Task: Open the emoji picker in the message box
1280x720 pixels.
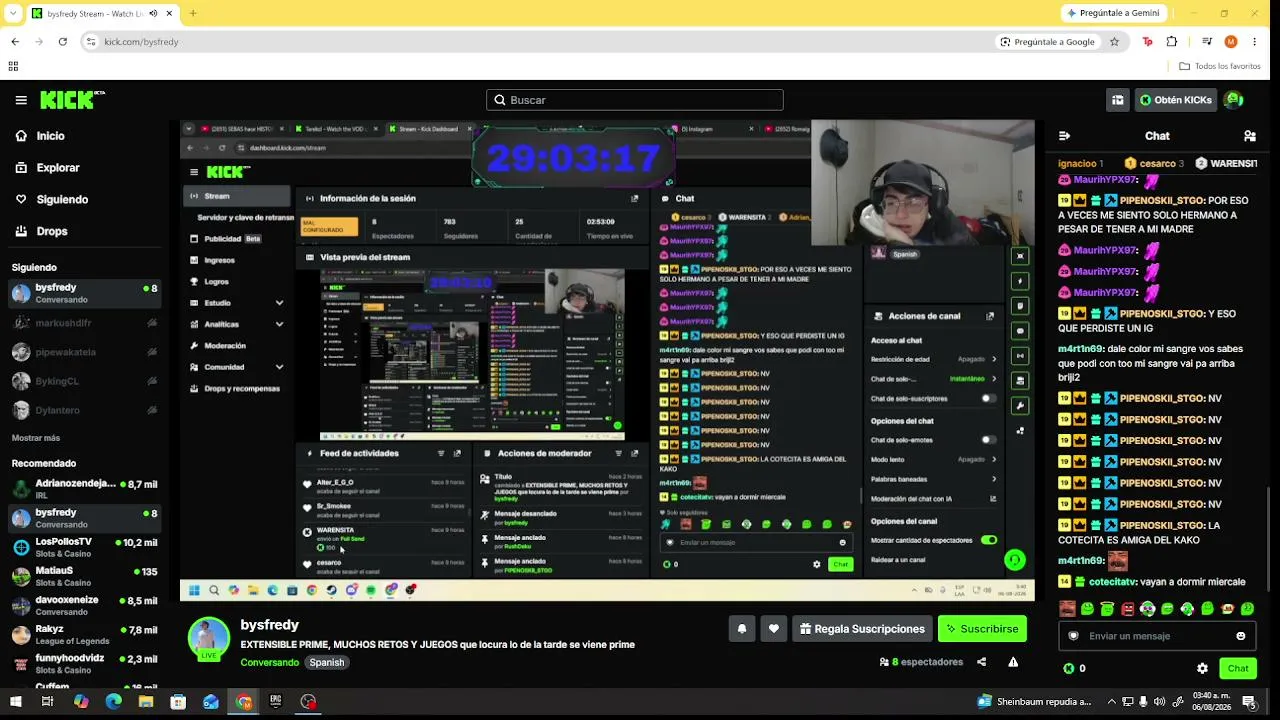Action: [x=1241, y=636]
